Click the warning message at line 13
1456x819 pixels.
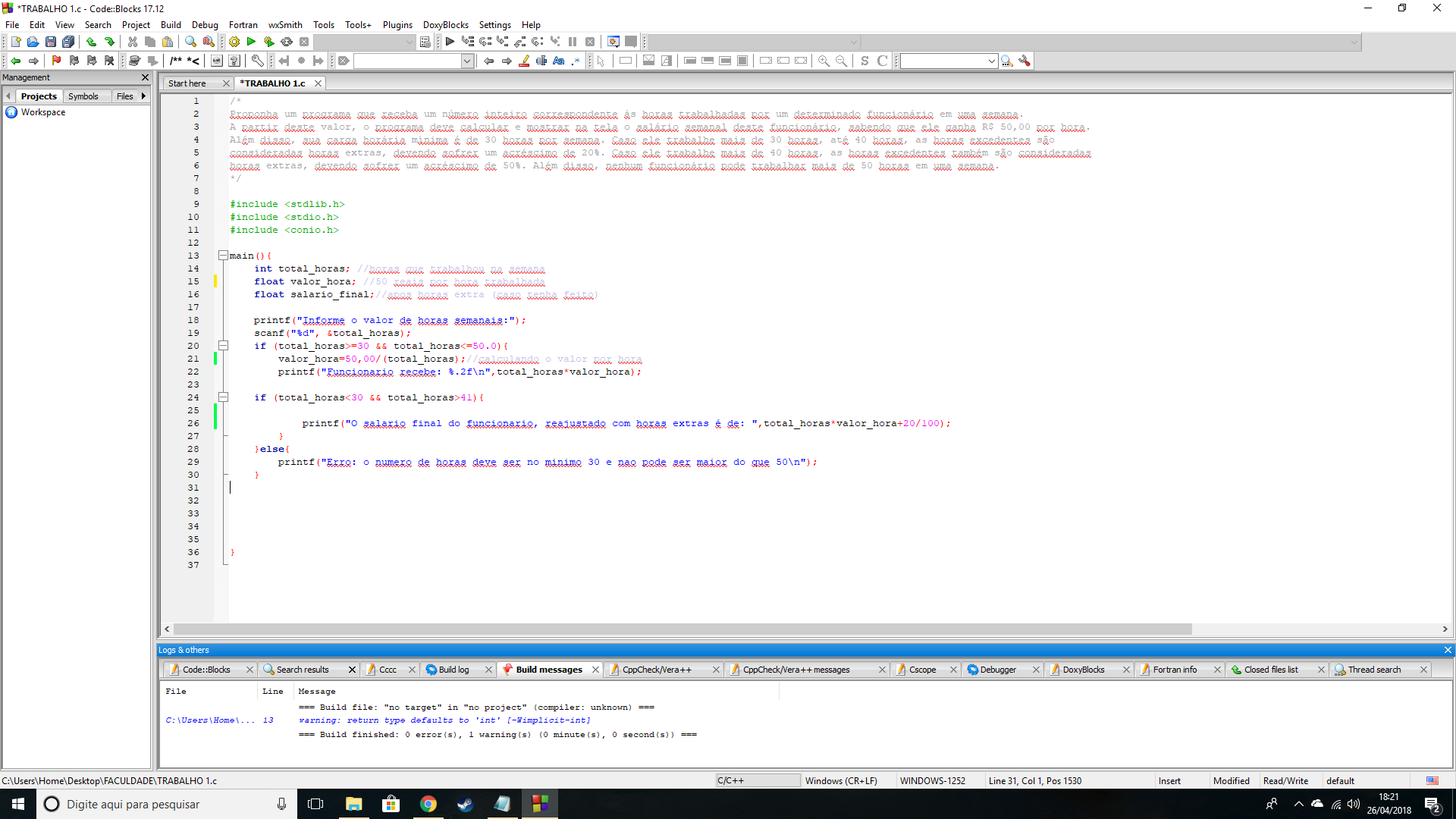tap(444, 720)
